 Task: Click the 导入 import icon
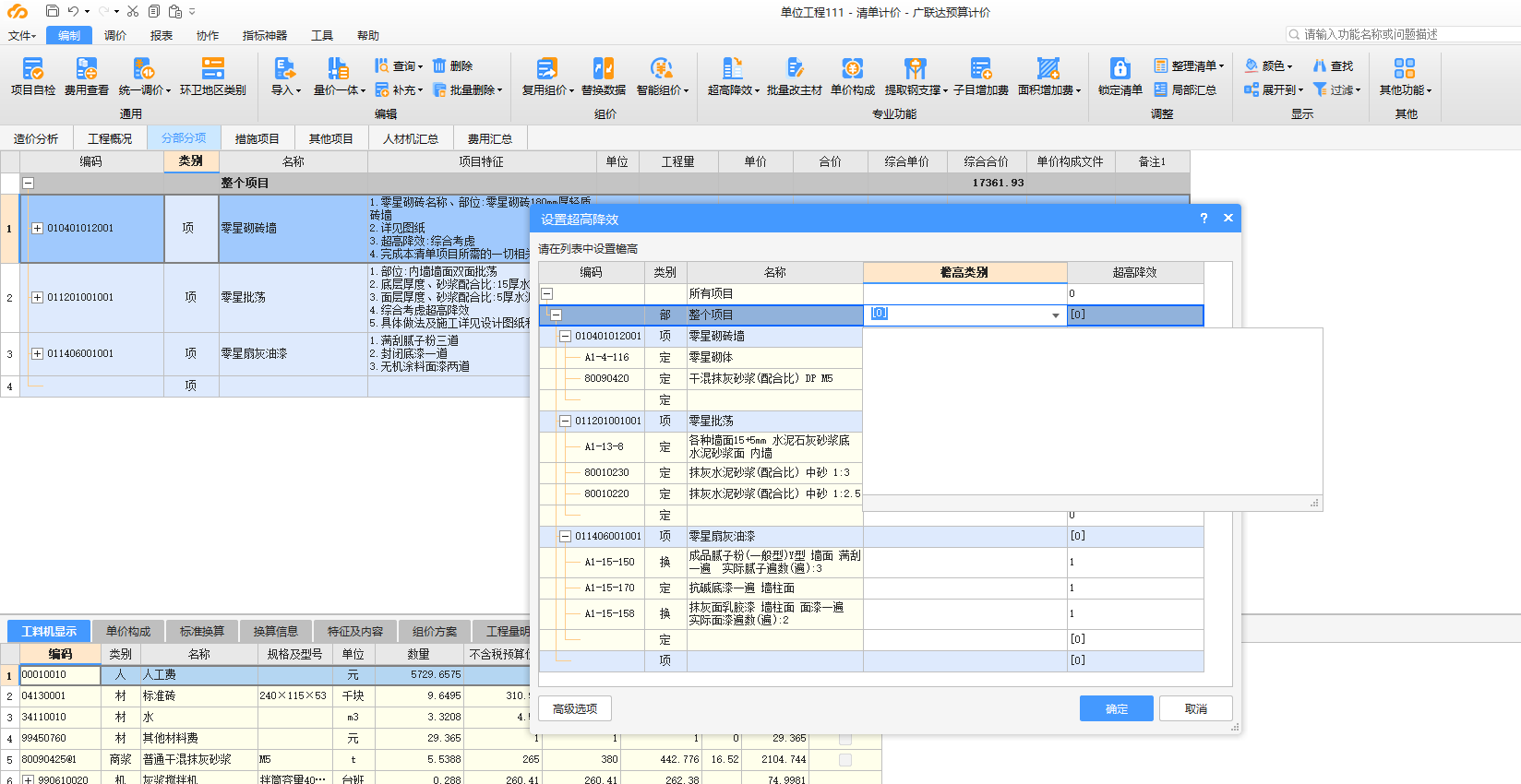285,68
